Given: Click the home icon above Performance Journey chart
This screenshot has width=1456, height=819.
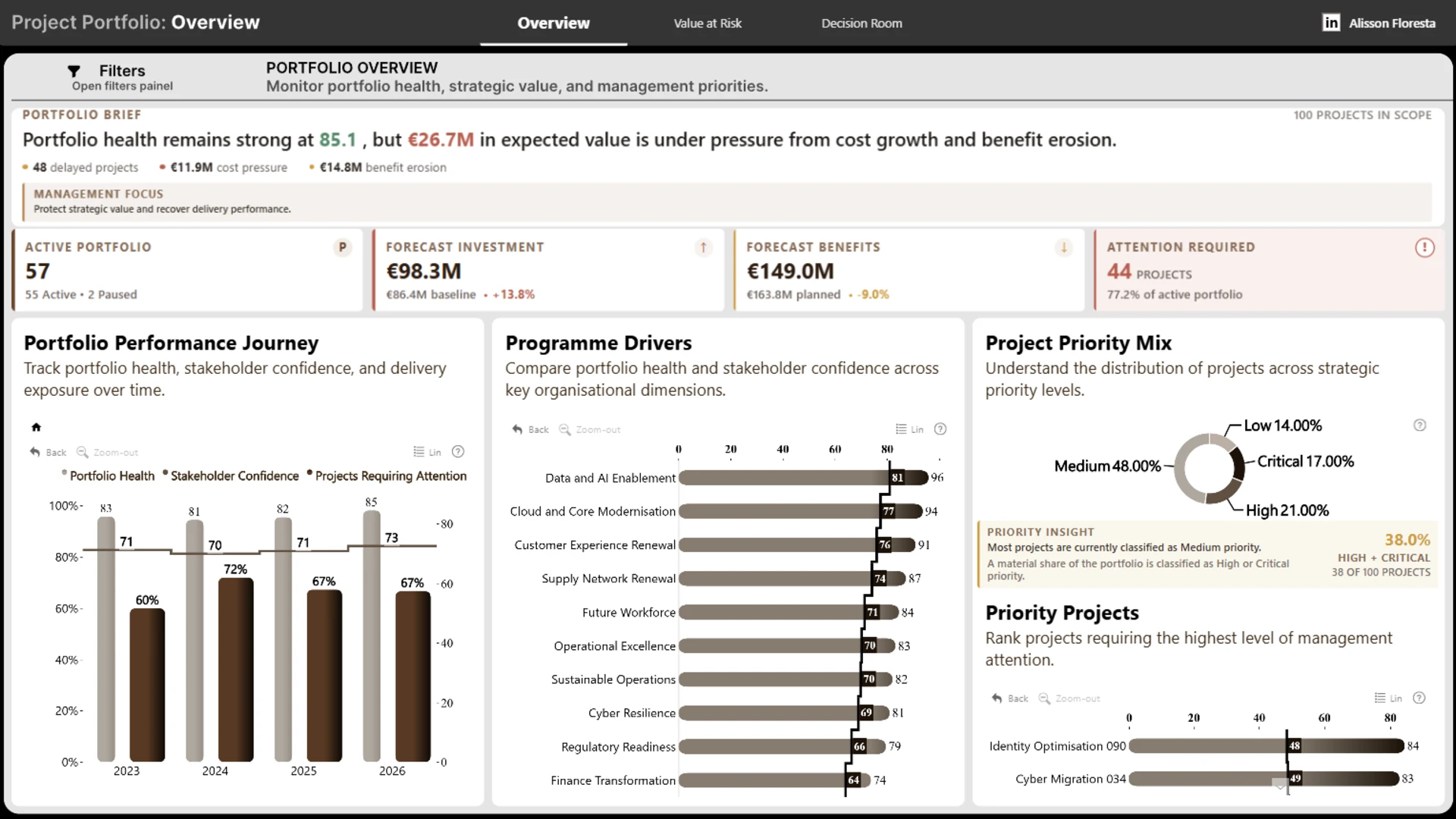Looking at the screenshot, I should (36, 427).
